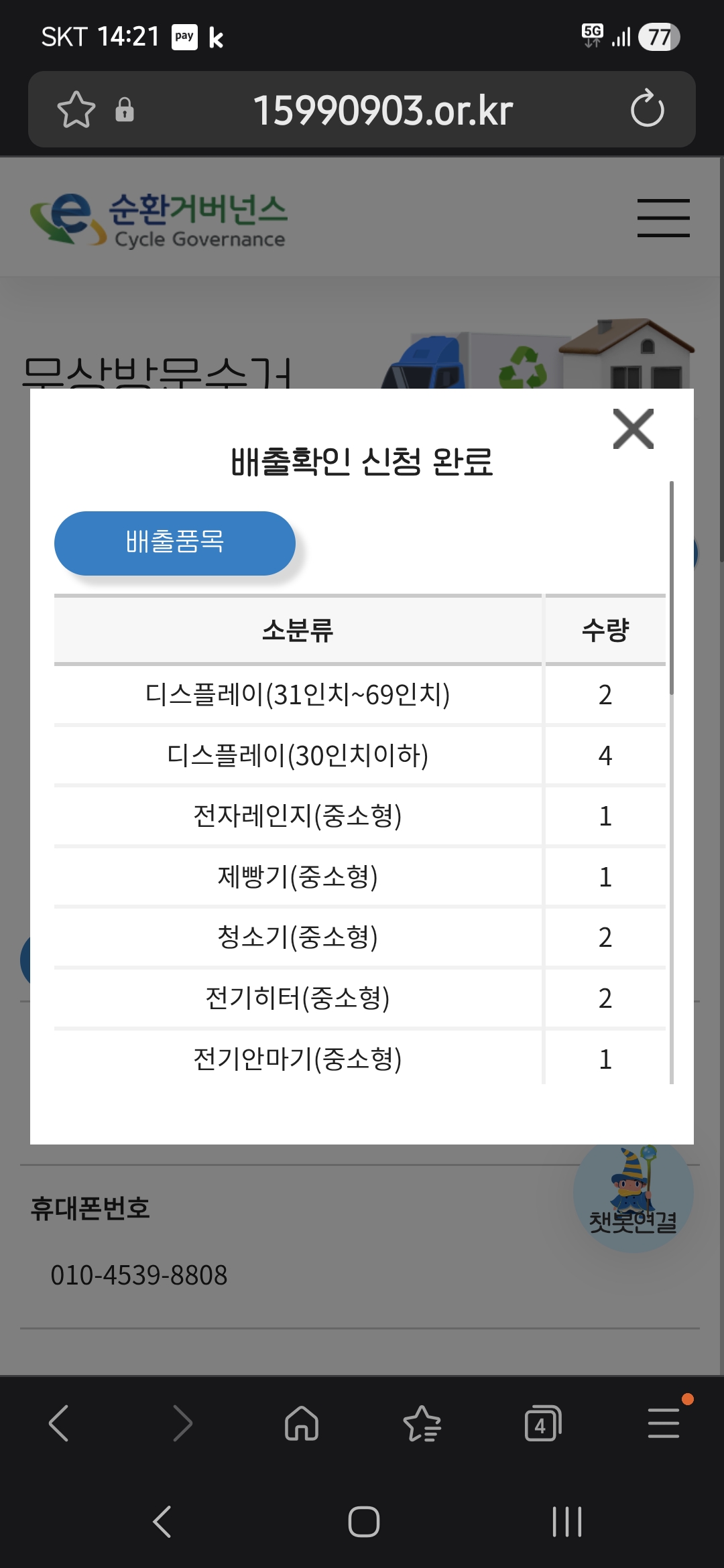
Task: Open Android recent apps
Action: click(567, 1521)
